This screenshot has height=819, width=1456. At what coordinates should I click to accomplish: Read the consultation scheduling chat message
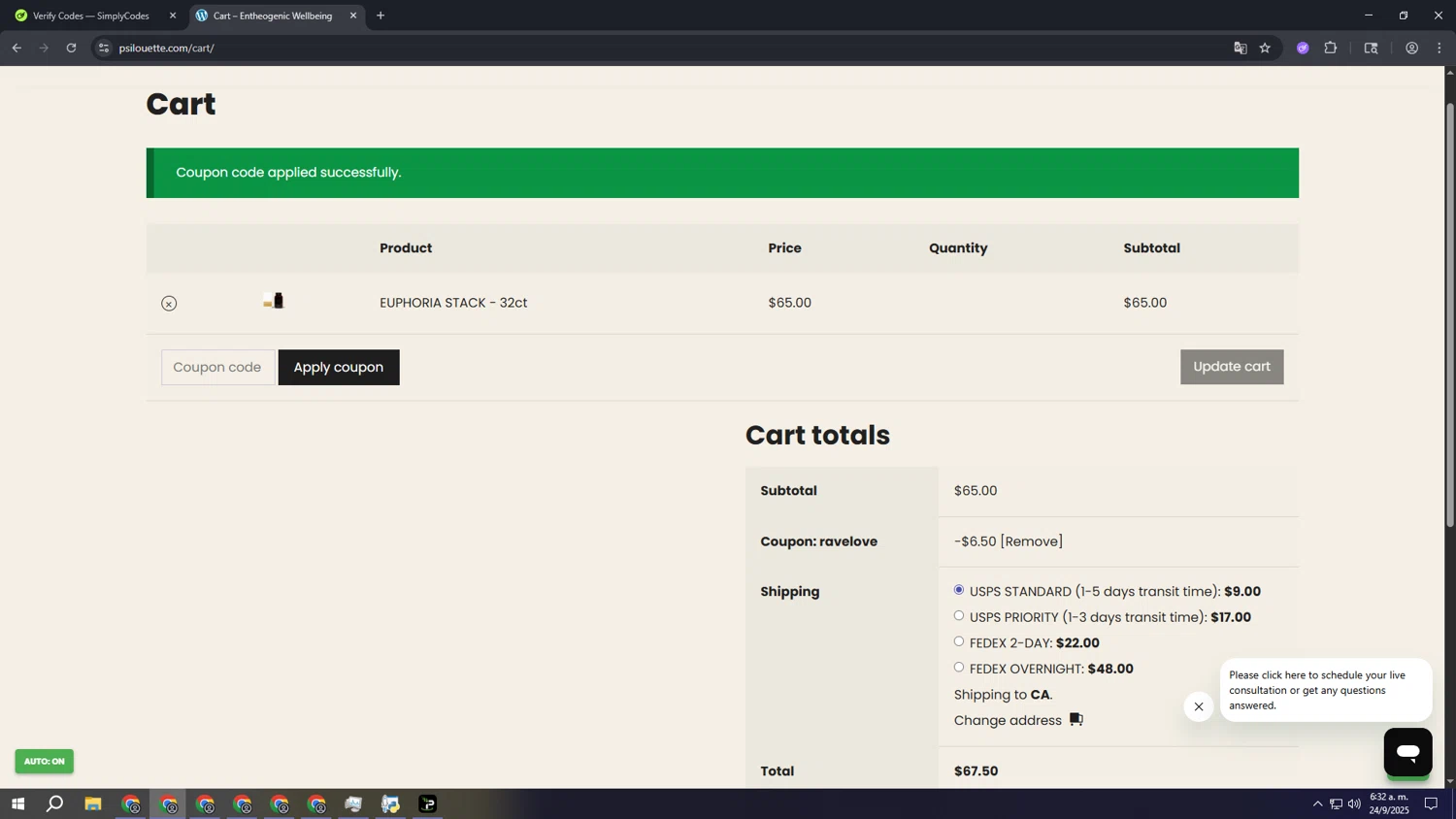pos(1325,690)
